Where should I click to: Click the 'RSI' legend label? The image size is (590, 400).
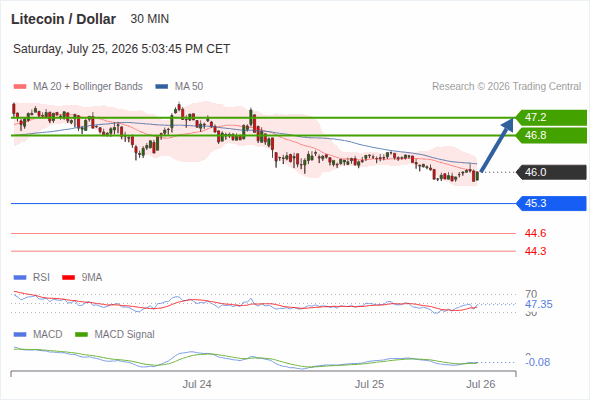pos(41,278)
